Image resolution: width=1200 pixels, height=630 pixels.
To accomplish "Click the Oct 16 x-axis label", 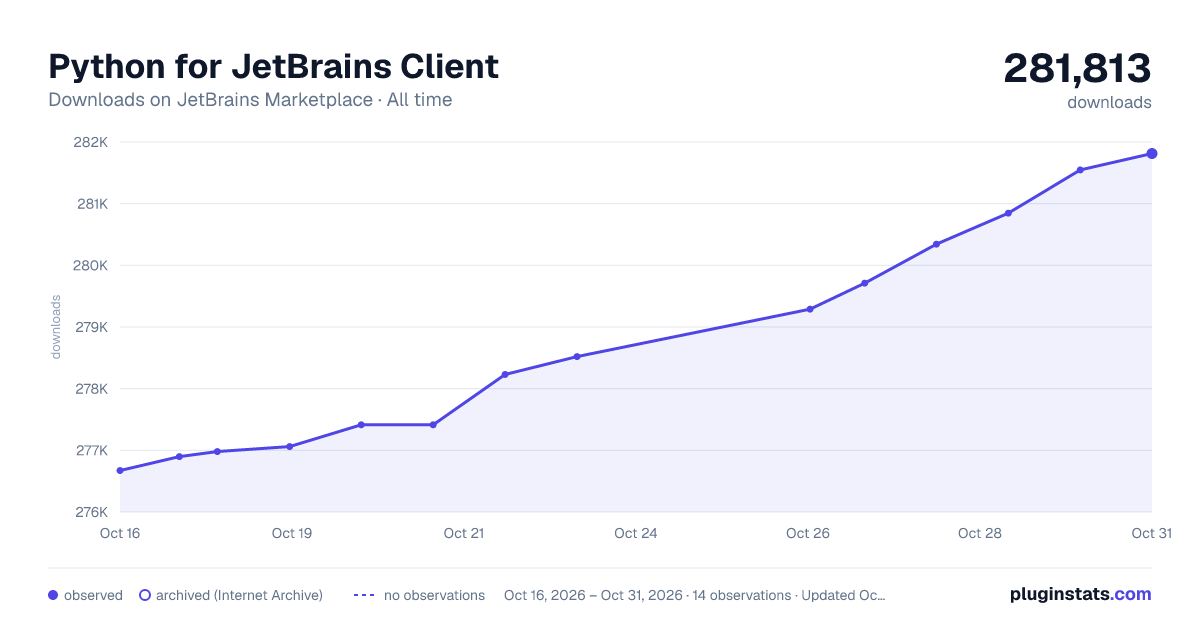I will pyautogui.click(x=120, y=533).
